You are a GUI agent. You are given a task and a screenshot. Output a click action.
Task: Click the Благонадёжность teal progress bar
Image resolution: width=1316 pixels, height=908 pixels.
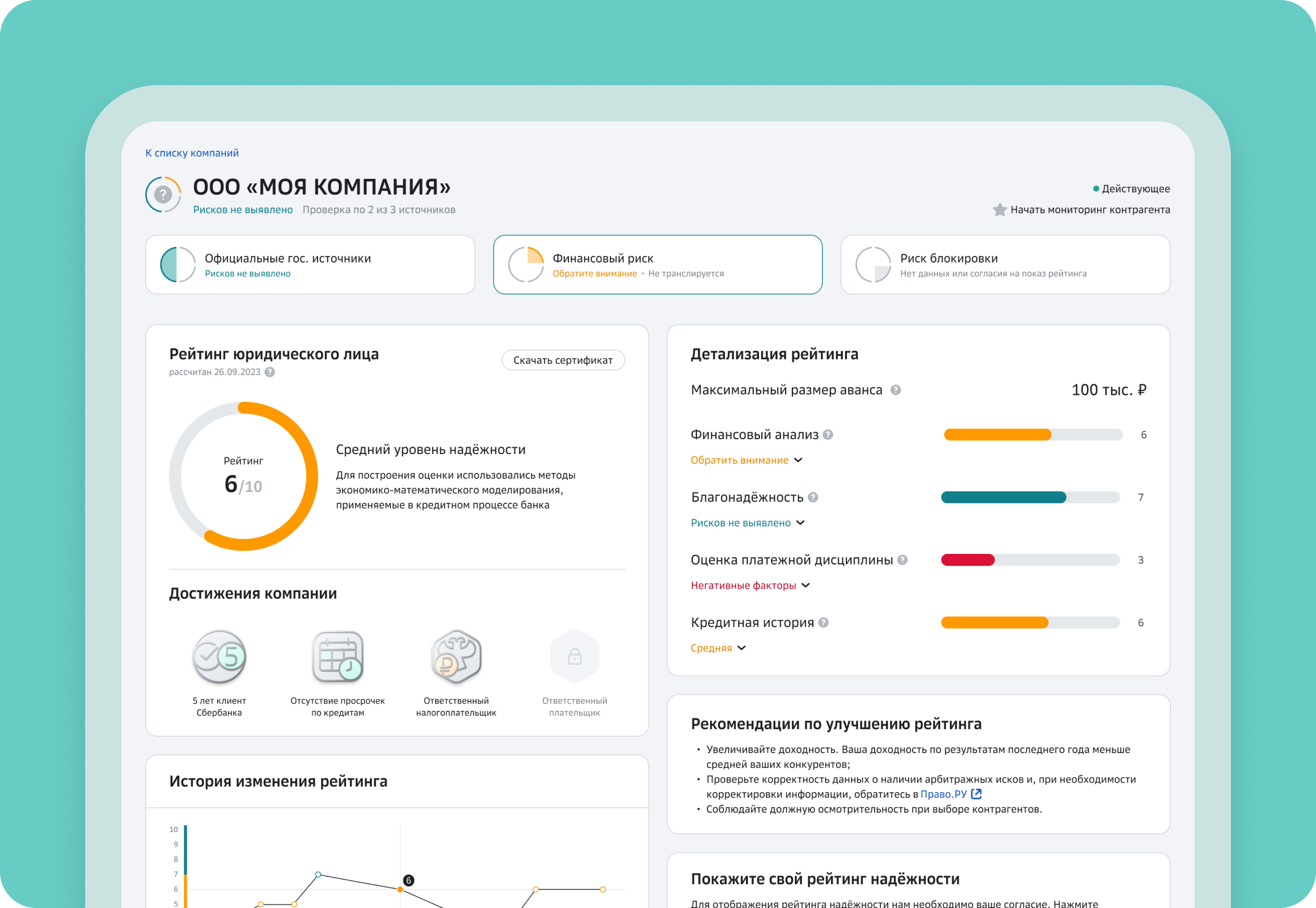(1031, 497)
